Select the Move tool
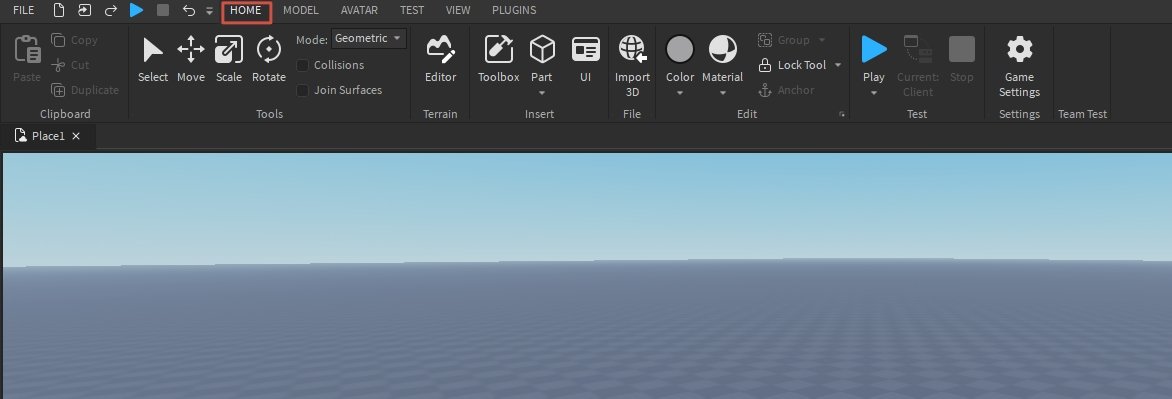Viewport: 1172px width, 399px height. click(191, 59)
